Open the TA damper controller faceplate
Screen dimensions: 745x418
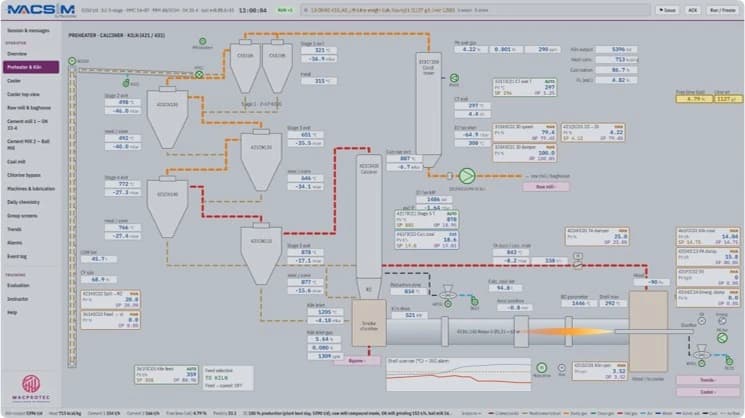(597, 236)
